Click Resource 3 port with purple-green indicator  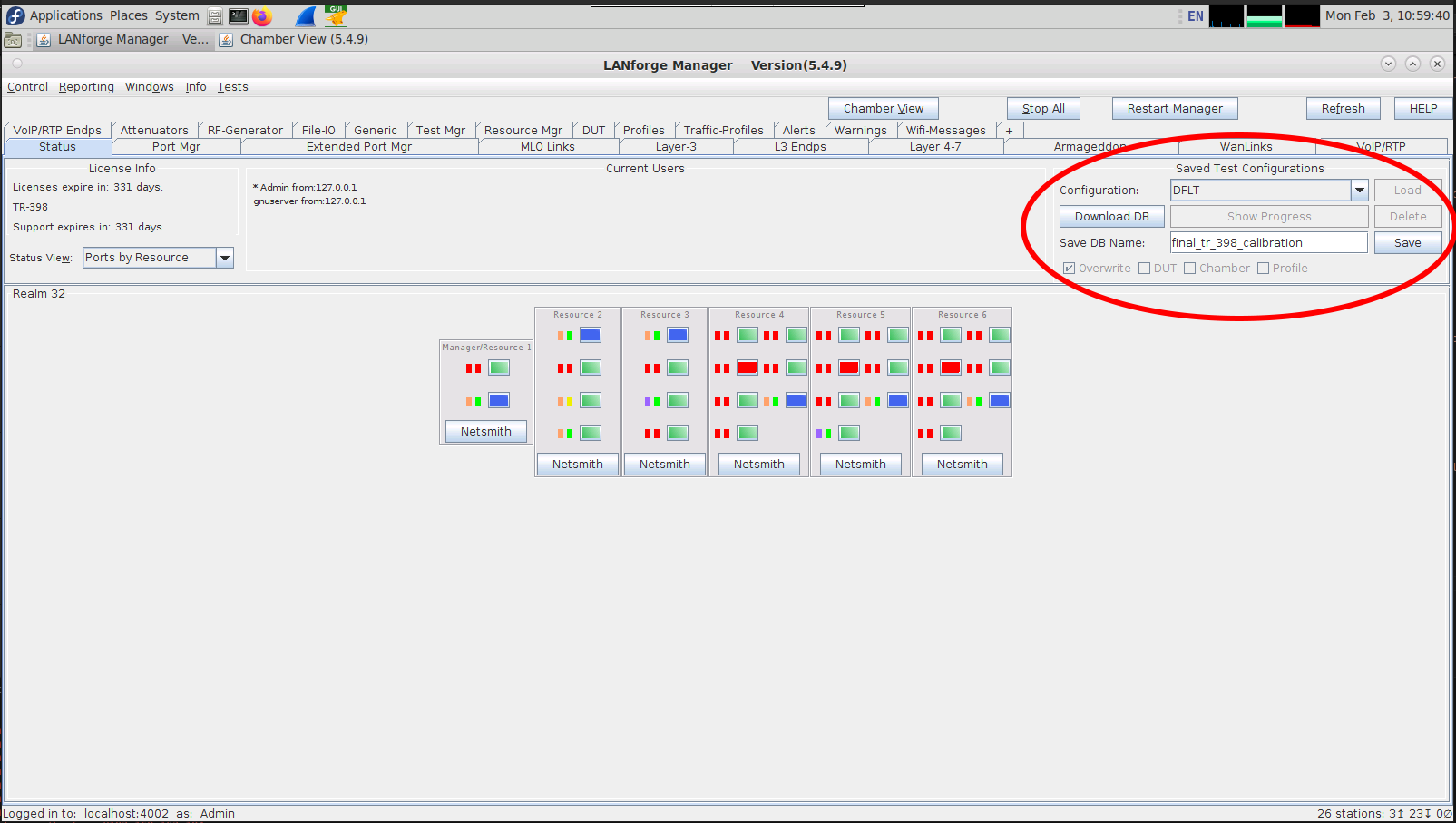(678, 400)
